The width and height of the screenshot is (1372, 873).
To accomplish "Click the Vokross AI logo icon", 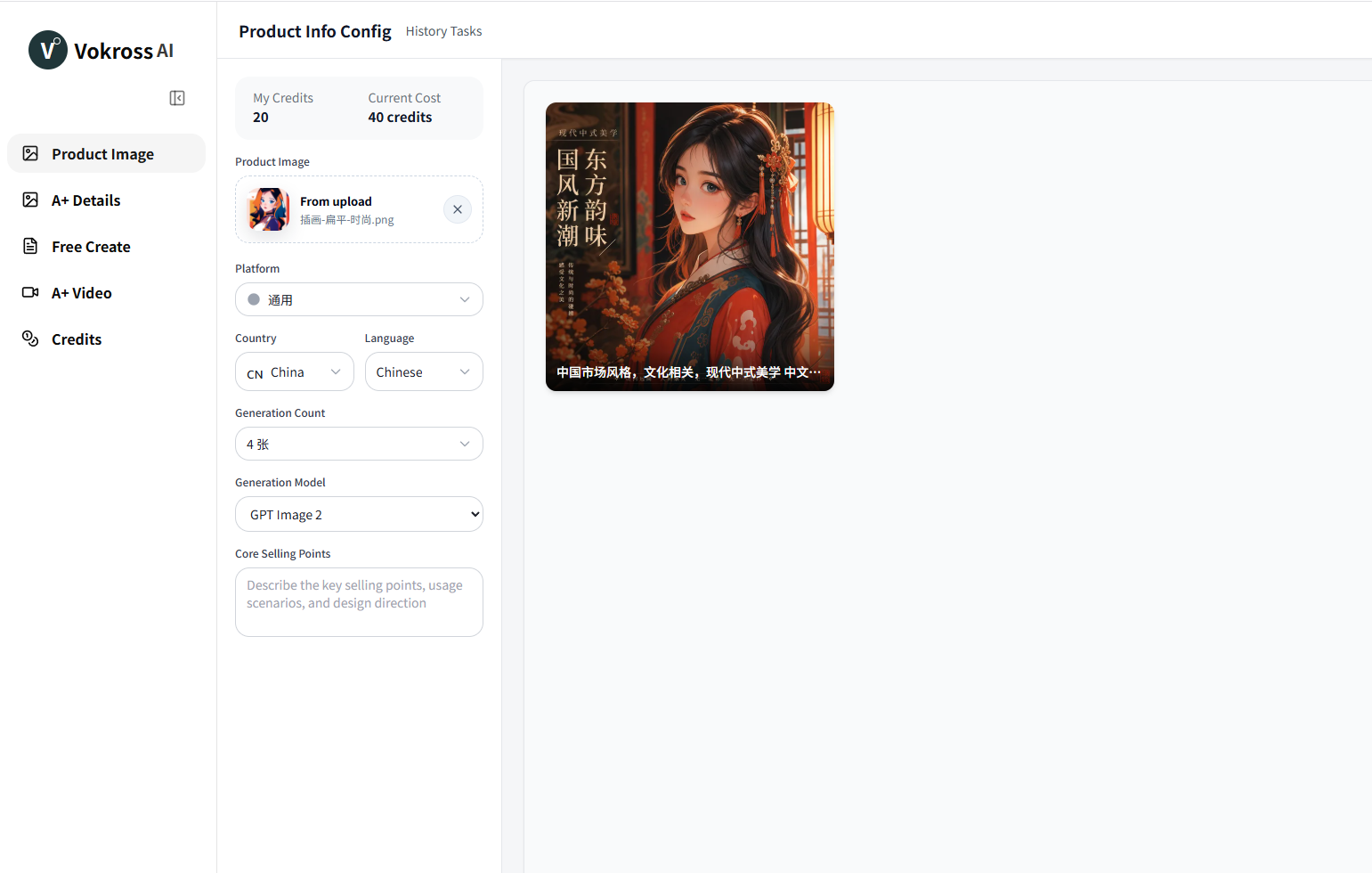I will tap(48, 50).
